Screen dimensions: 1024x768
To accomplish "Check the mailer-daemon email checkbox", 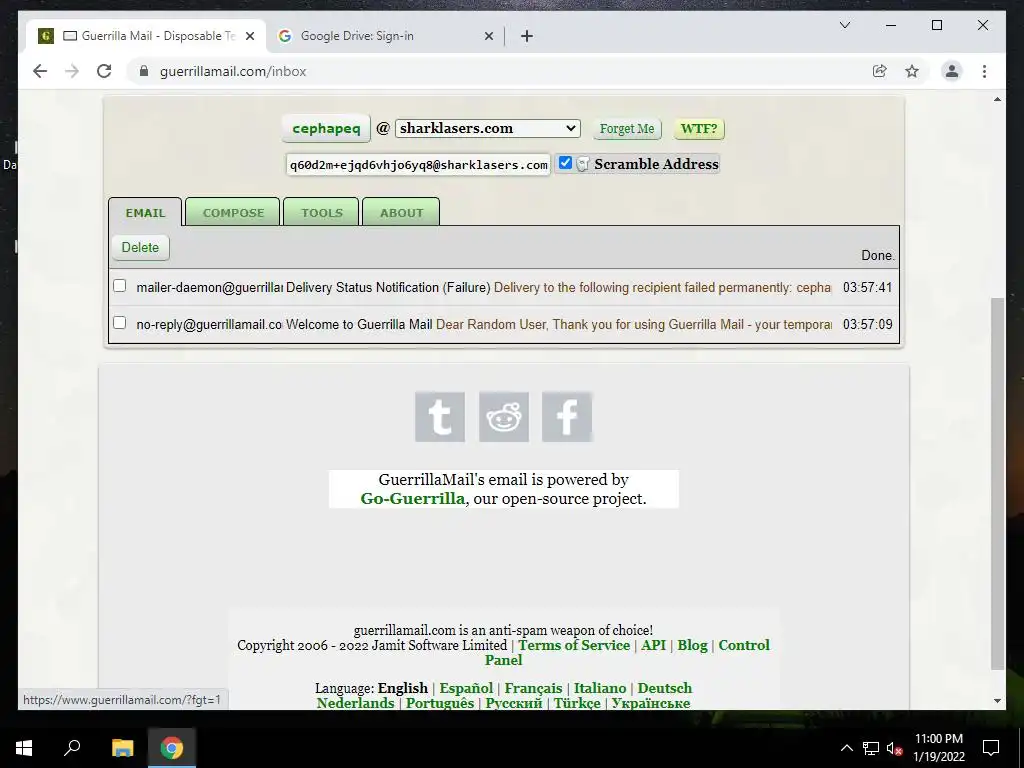I will point(120,286).
